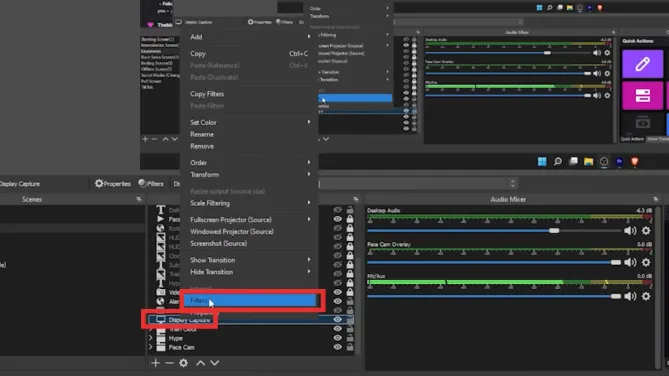This screenshot has width=669, height=376.
Task: Click highlighted Filters context menu entry
Action: click(250, 300)
